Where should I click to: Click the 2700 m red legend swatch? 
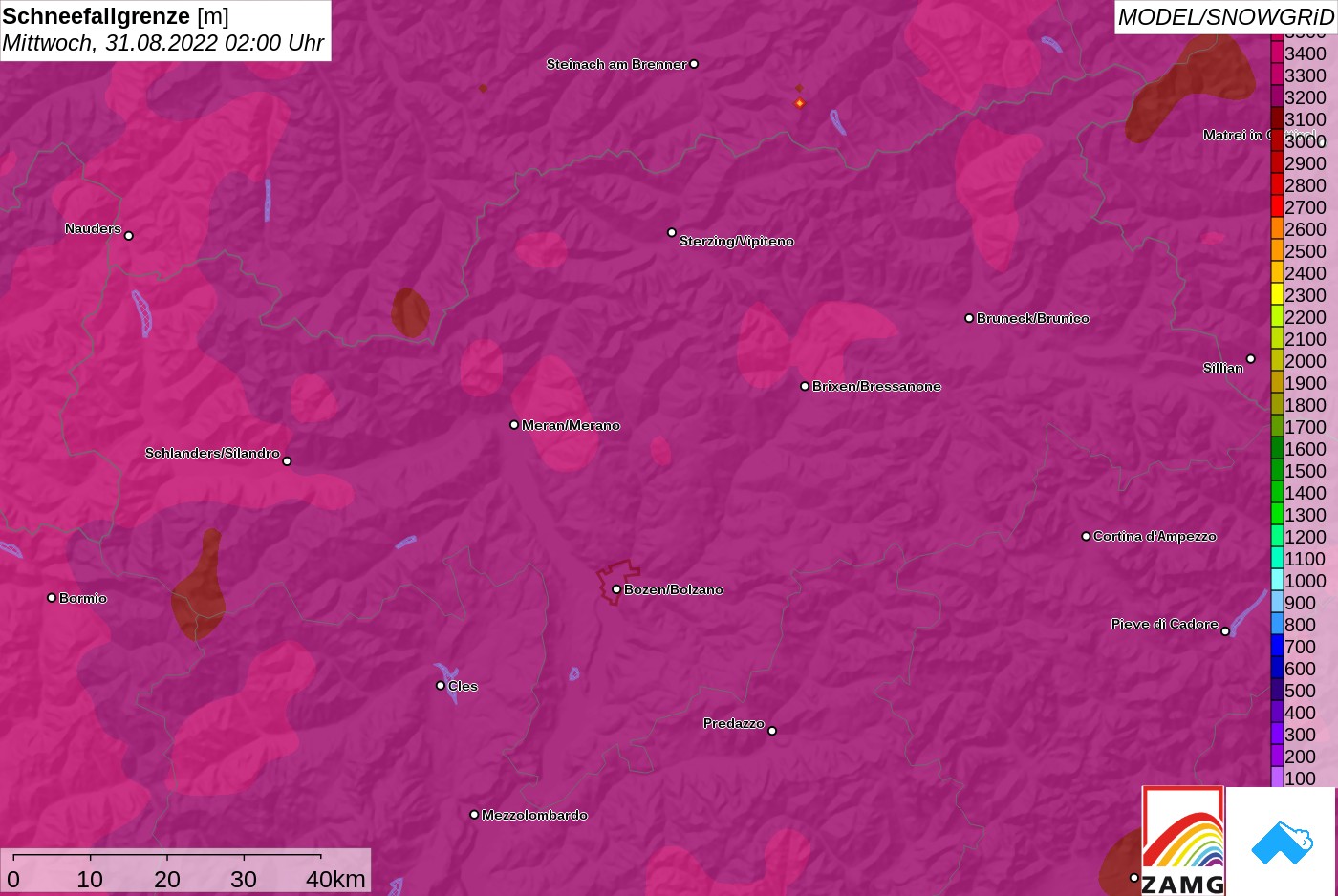tap(1277, 206)
